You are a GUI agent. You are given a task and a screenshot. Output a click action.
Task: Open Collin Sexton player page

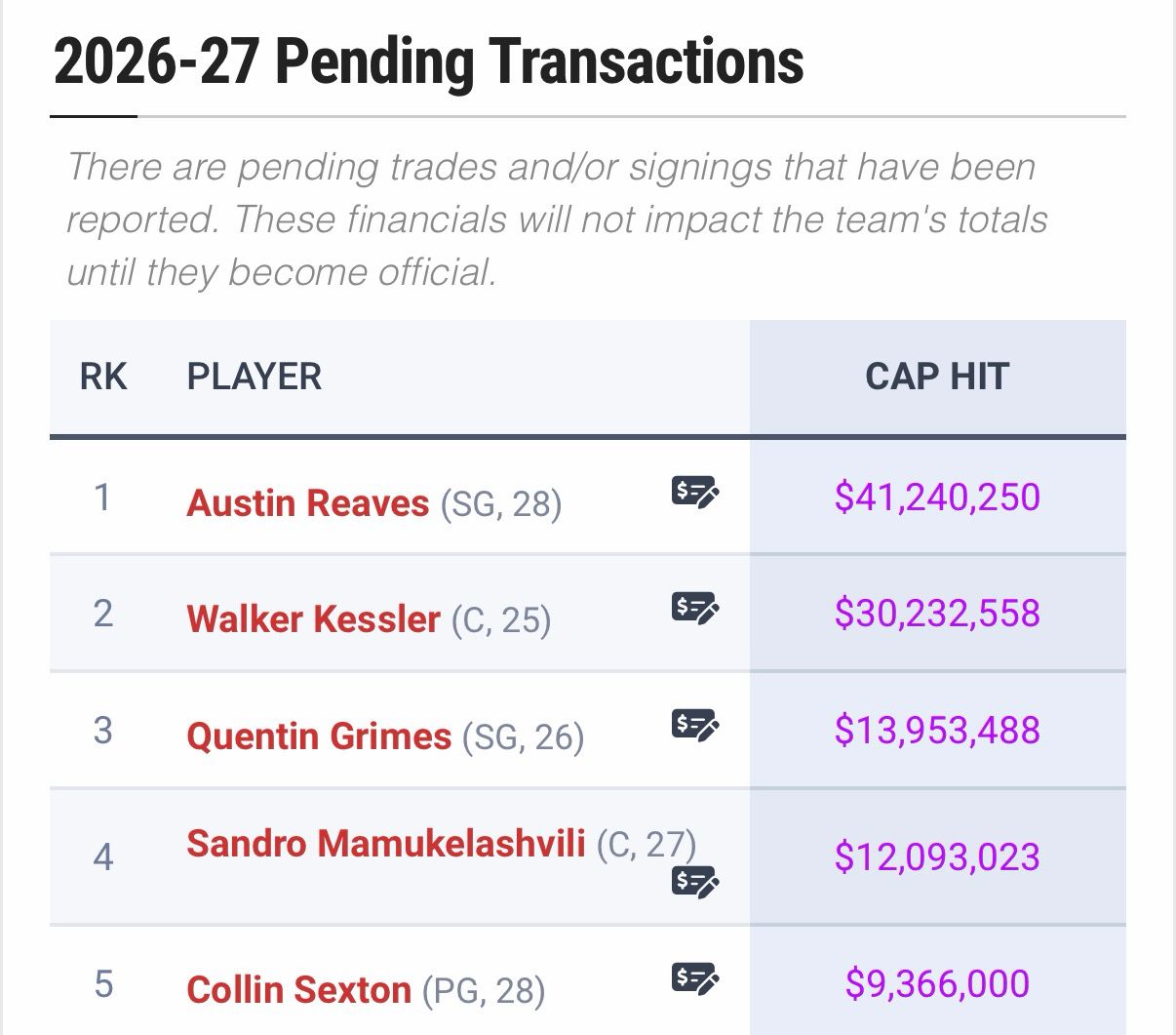(x=298, y=990)
